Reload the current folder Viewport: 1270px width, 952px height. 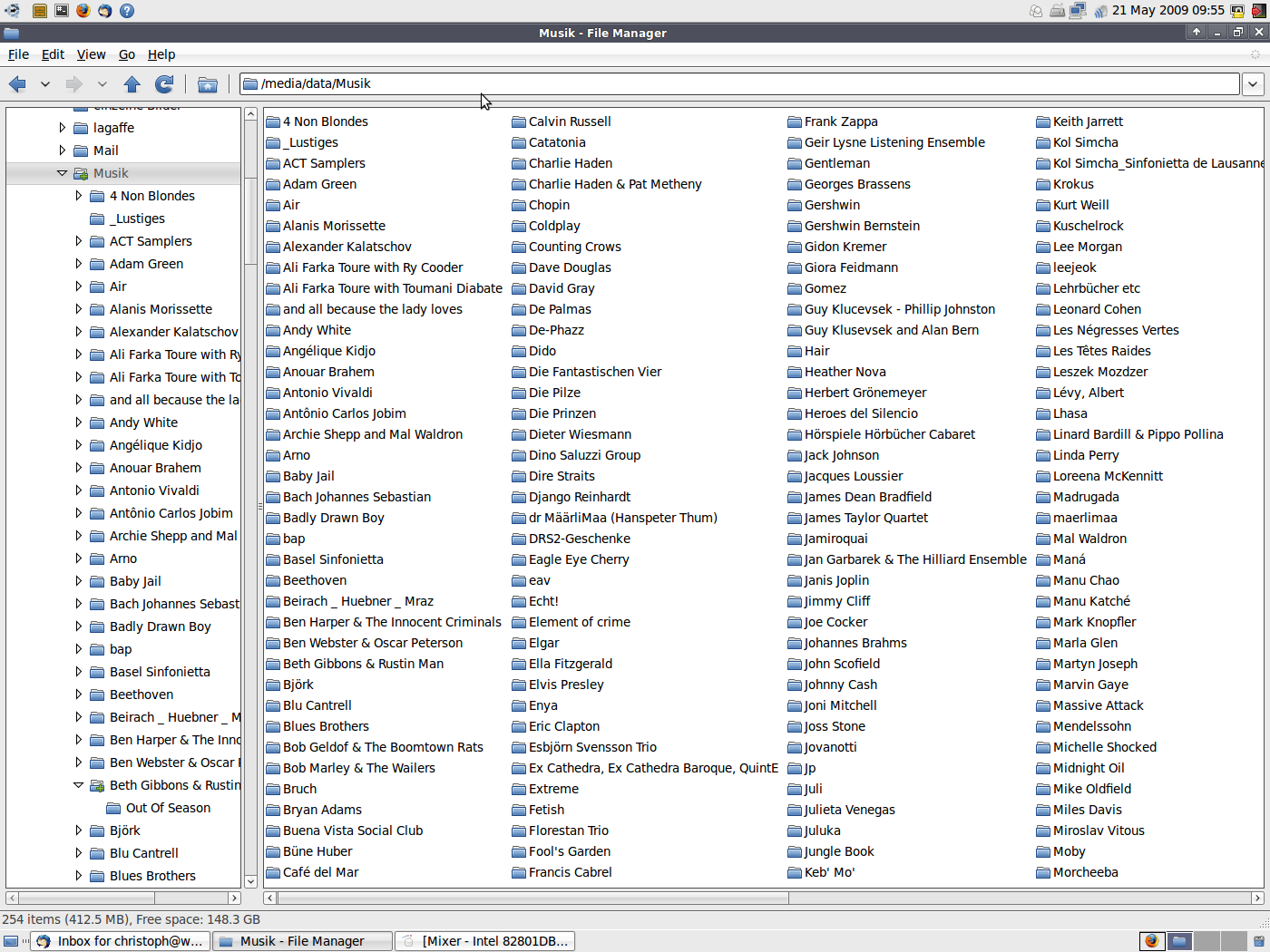(164, 84)
